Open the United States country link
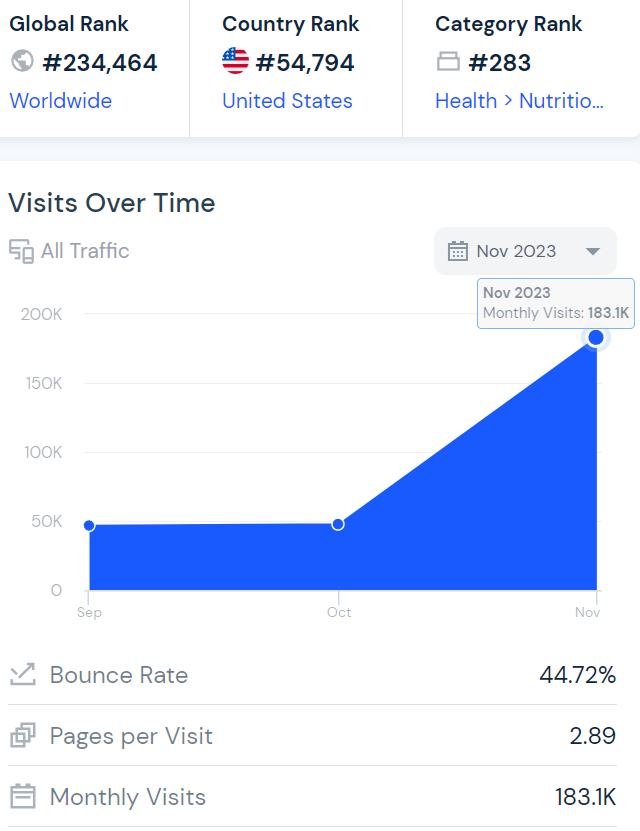Image resolution: width=640 pixels, height=831 pixels. click(287, 101)
